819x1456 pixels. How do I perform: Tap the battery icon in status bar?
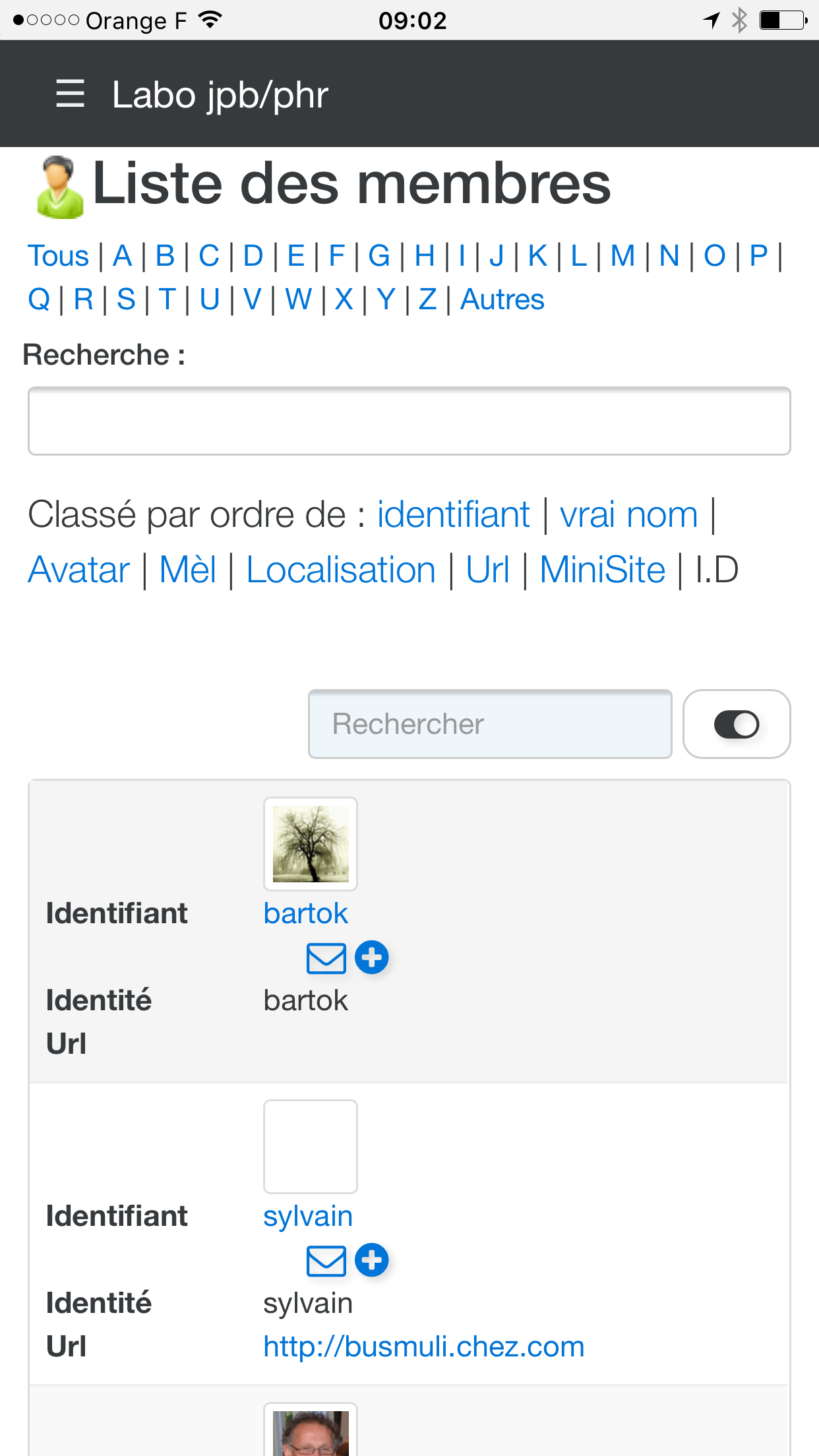pos(783,20)
